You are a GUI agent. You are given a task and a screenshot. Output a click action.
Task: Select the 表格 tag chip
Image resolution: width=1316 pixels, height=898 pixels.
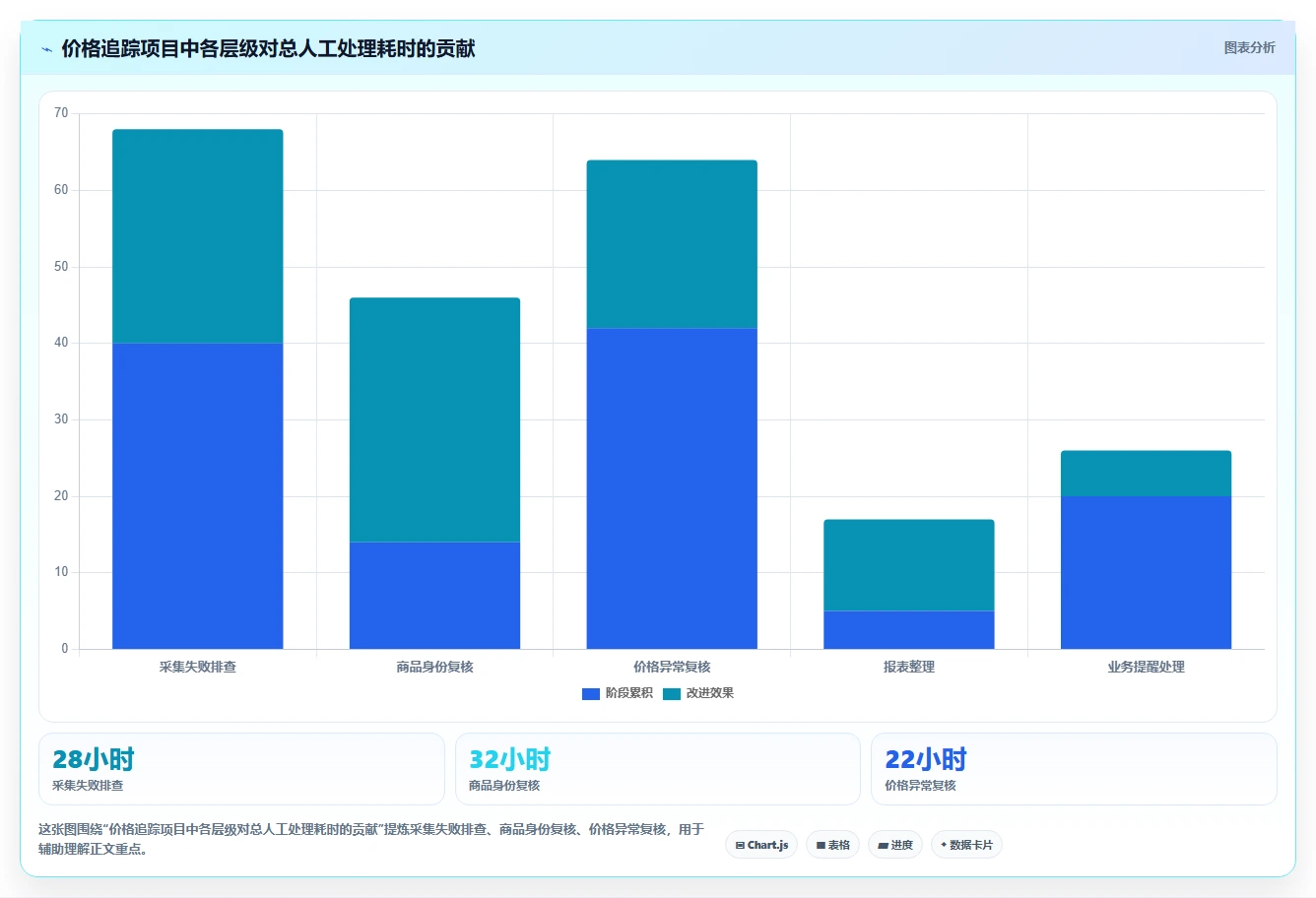(832, 845)
